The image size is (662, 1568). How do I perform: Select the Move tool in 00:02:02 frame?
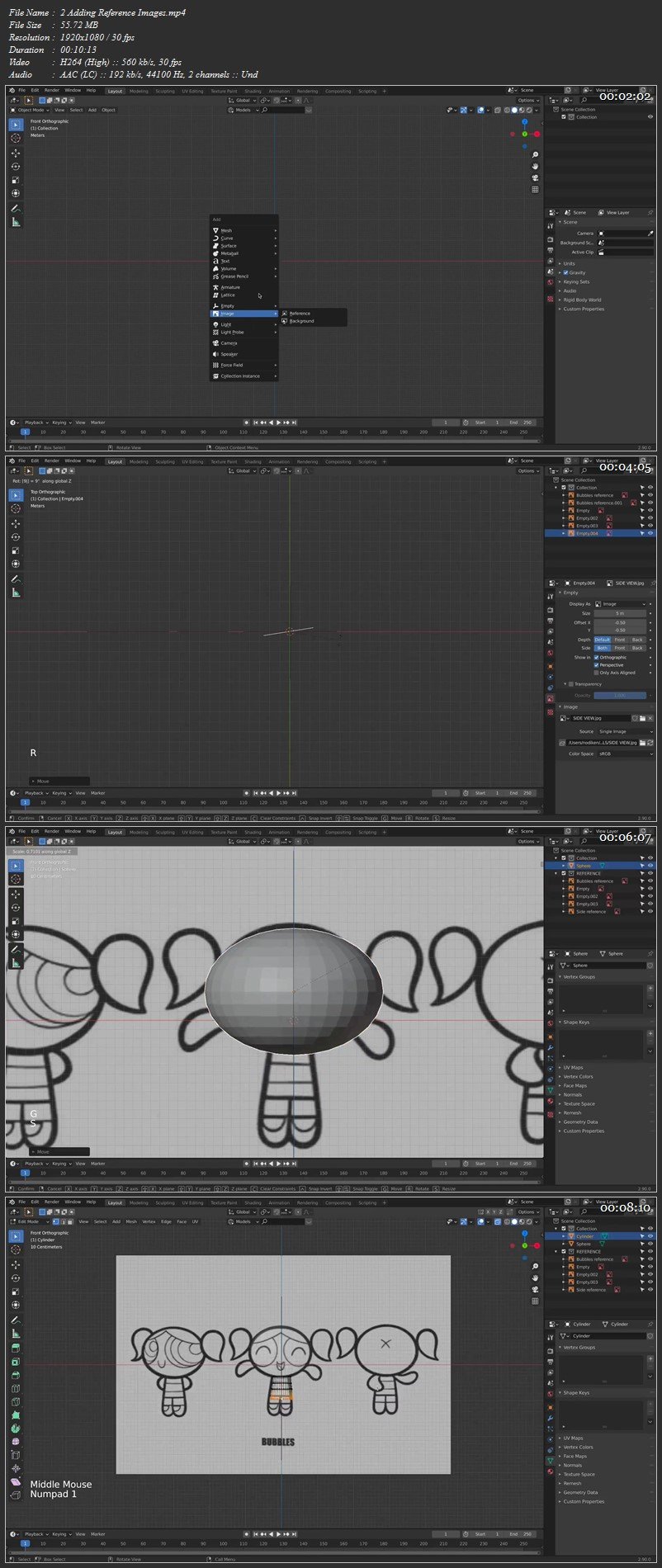tap(16, 153)
